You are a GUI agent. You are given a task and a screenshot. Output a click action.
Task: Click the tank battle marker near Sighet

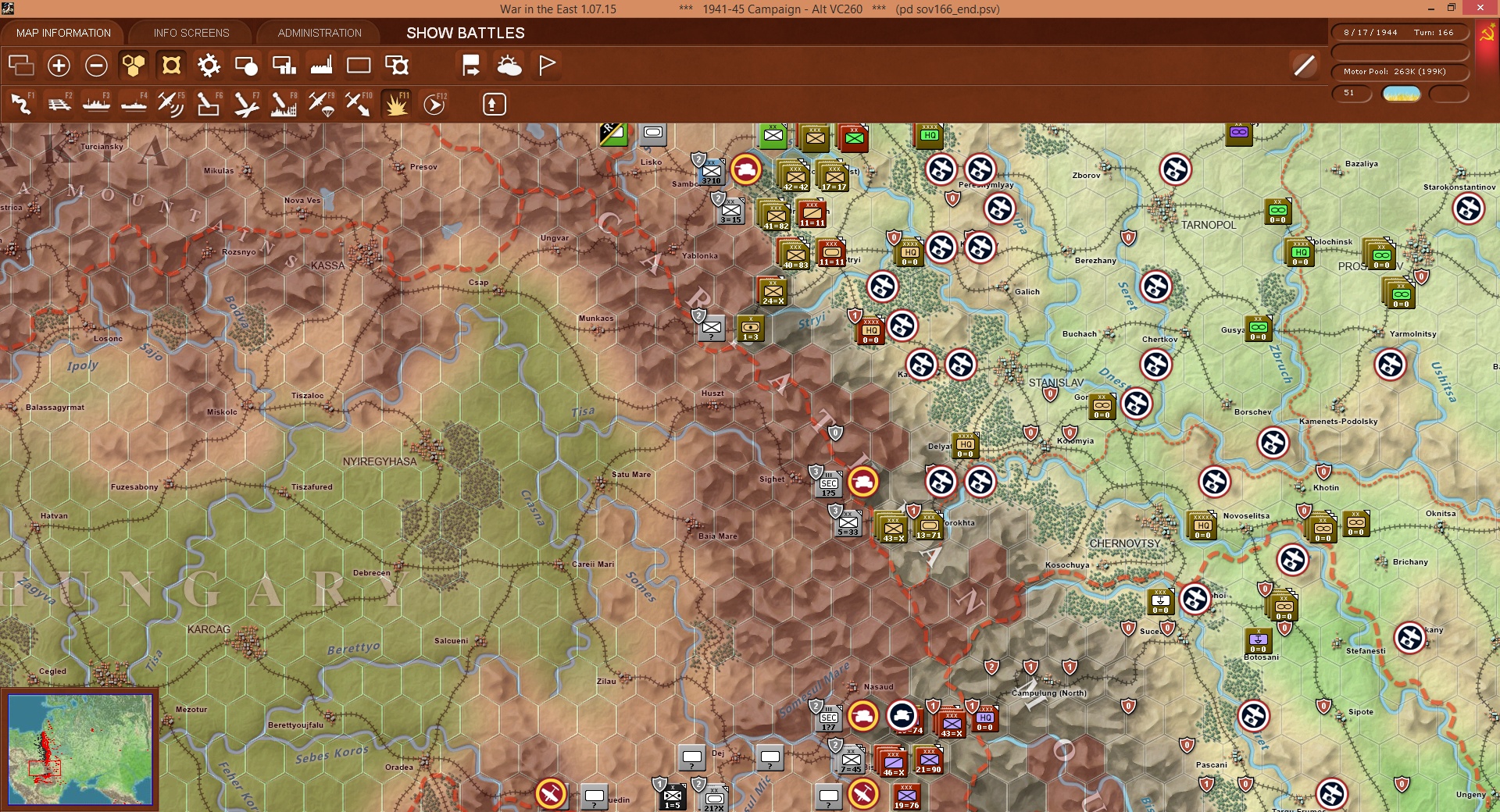pyautogui.click(x=862, y=482)
